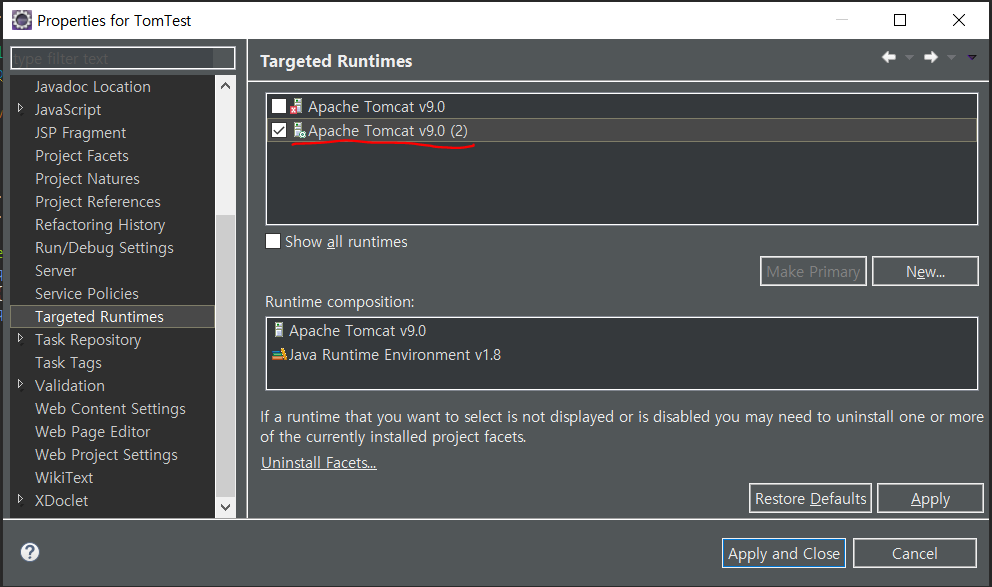Select Project Natures

point(87,179)
